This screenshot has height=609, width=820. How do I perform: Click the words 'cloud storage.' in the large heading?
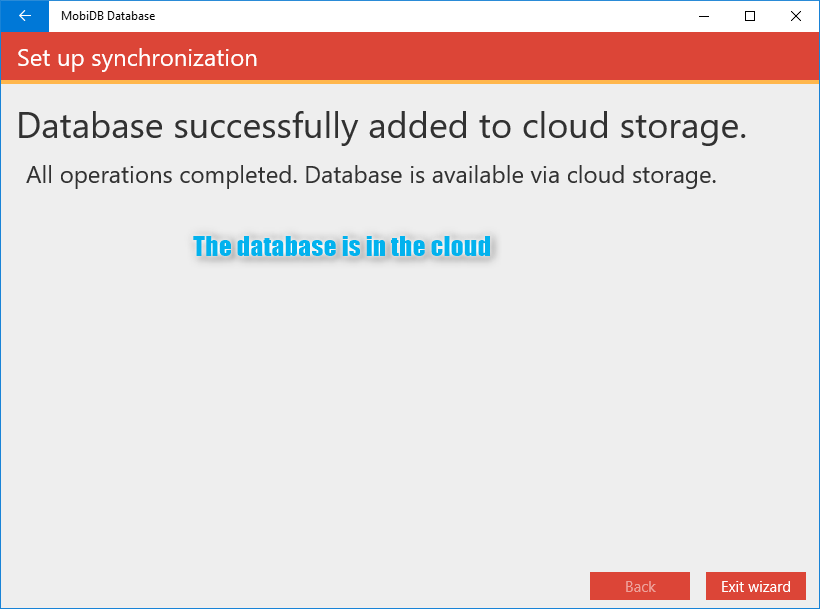click(x=635, y=126)
